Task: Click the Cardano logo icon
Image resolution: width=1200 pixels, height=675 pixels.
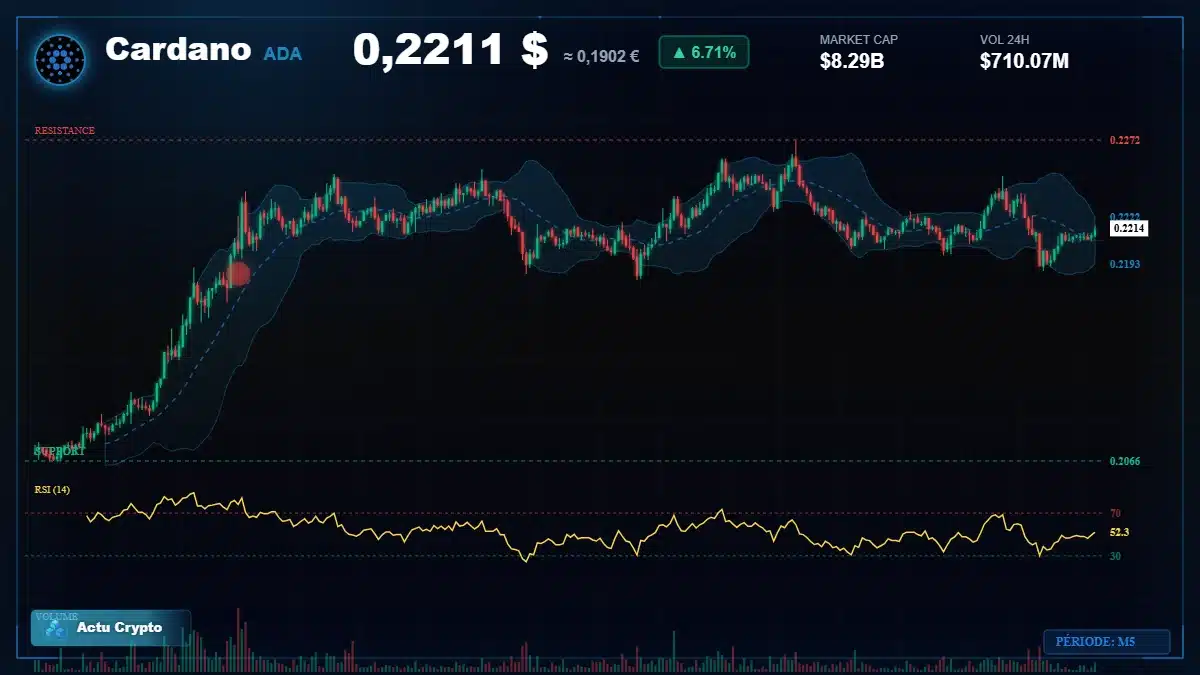Action: (60, 59)
